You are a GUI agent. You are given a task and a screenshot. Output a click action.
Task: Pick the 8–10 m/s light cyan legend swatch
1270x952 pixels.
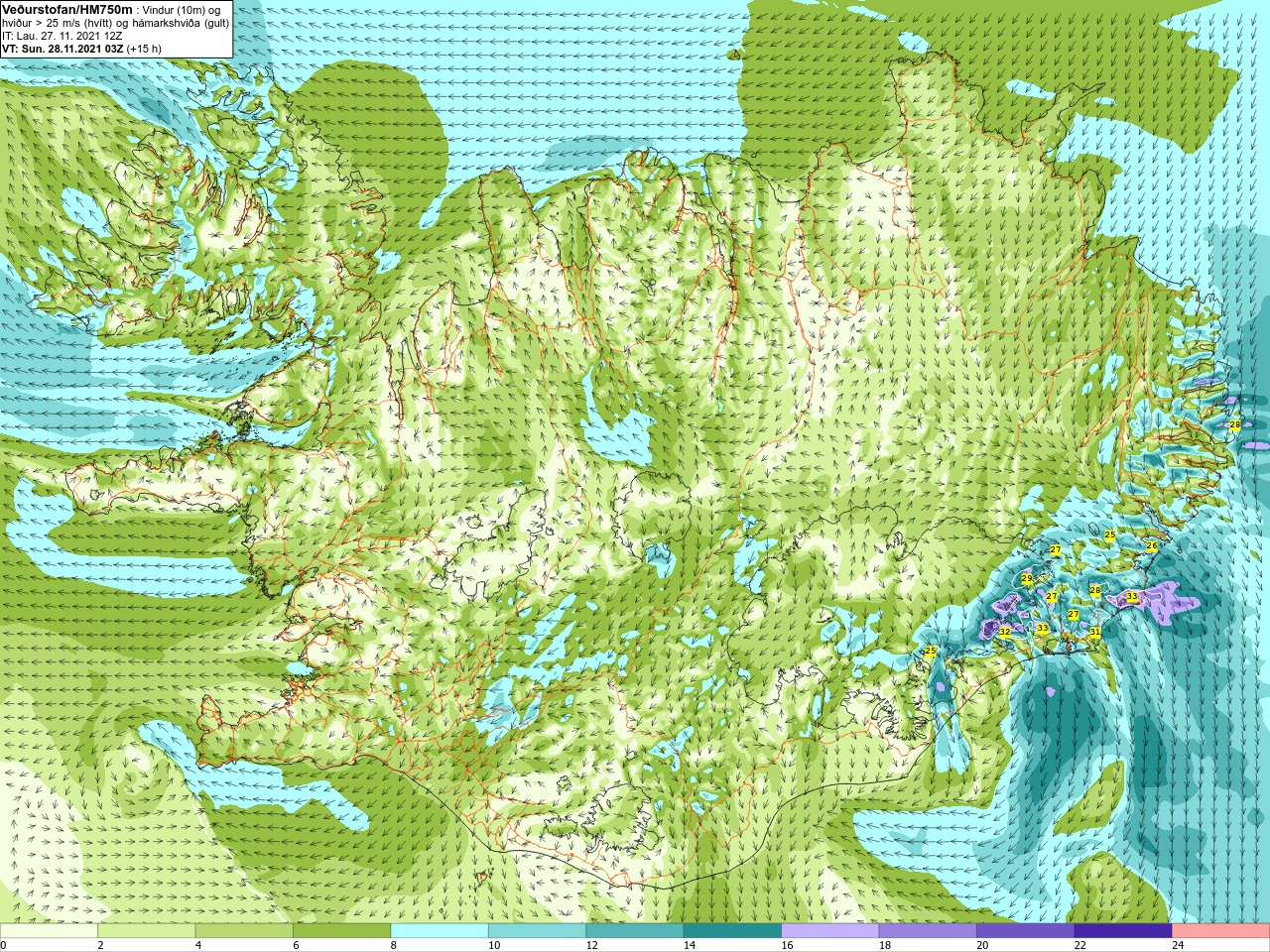coord(440,931)
